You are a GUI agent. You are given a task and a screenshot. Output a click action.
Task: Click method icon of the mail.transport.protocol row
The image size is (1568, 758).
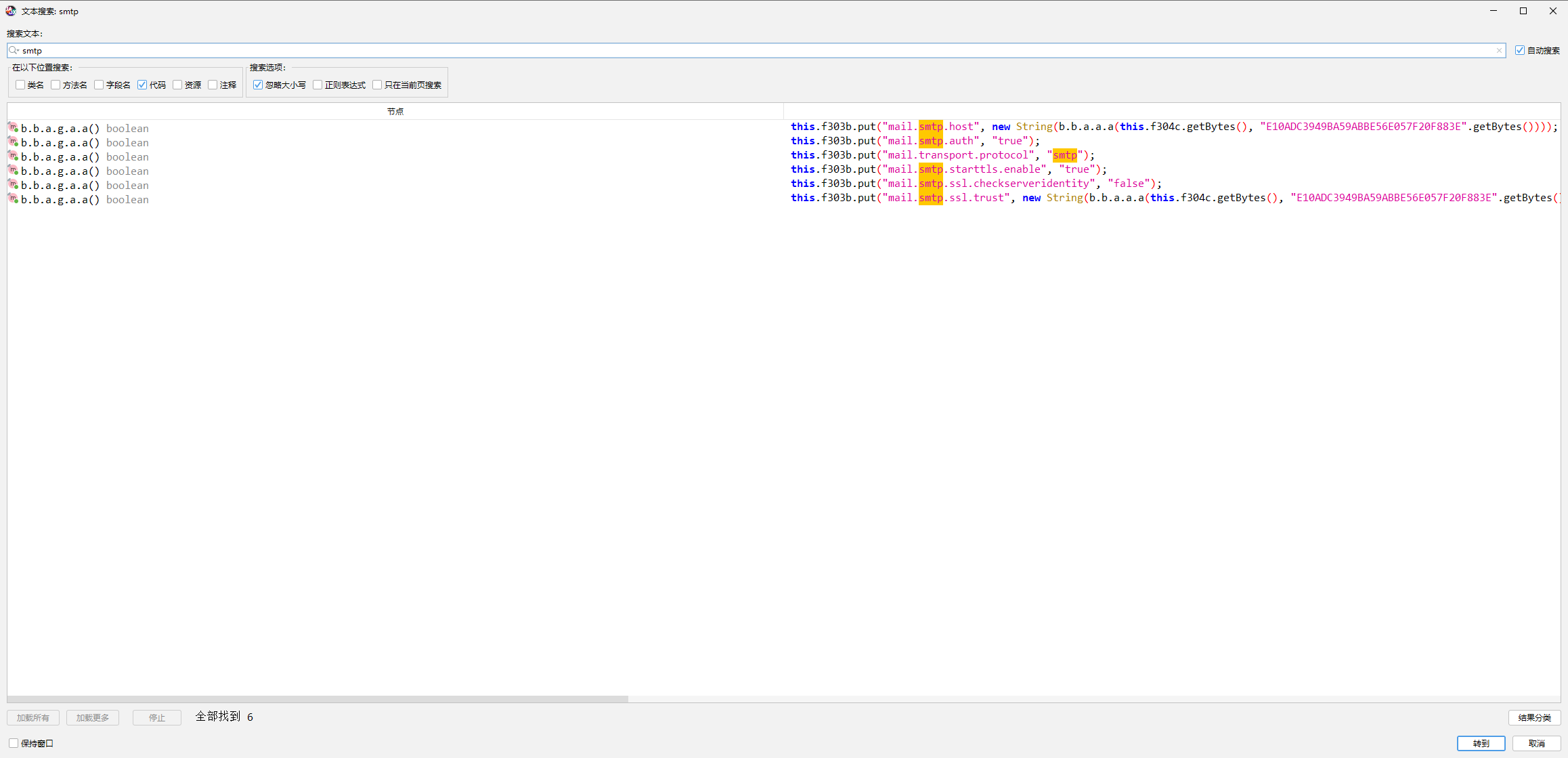coord(13,156)
